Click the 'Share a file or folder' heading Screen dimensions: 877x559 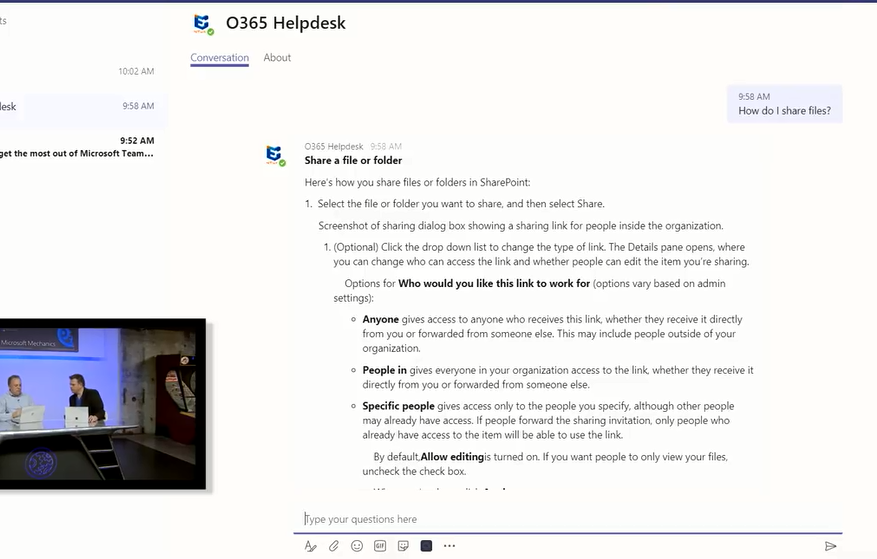(353, 161)
